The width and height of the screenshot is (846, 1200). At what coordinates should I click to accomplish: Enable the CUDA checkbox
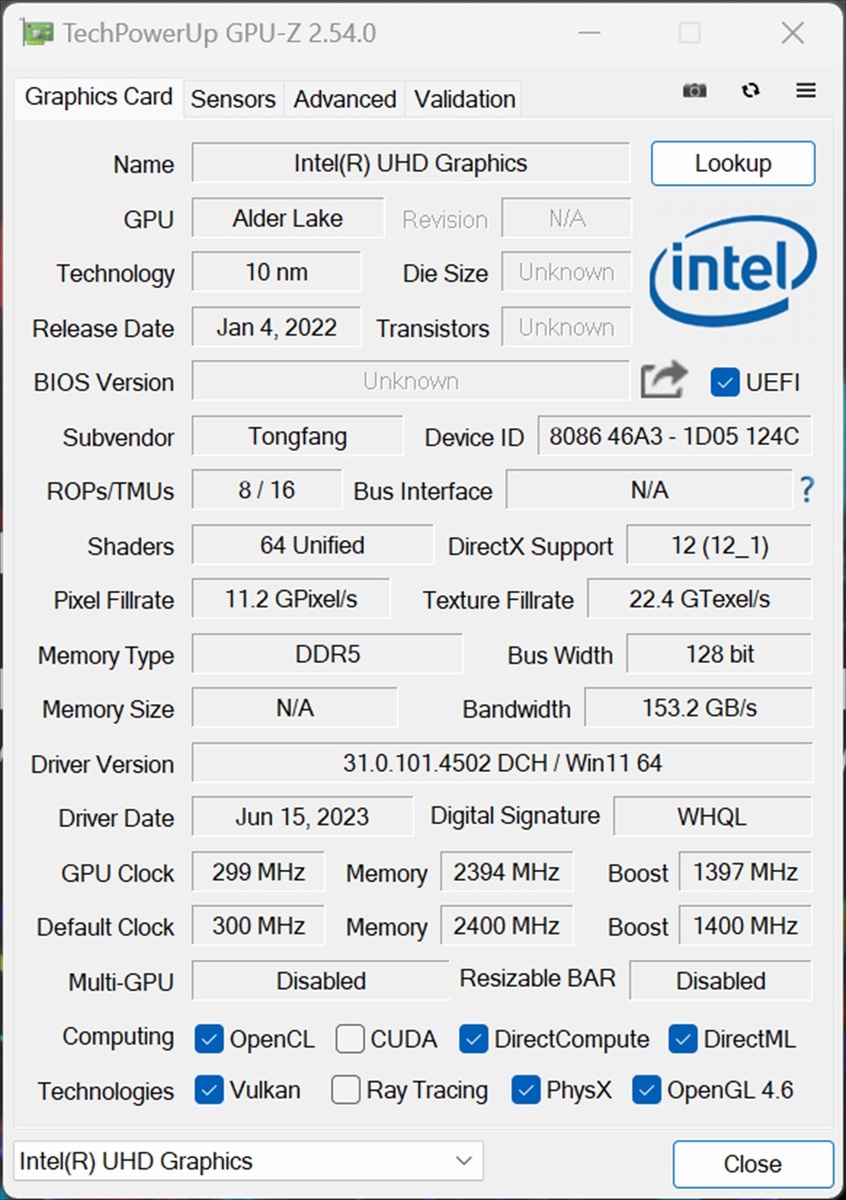point(350,1040)
